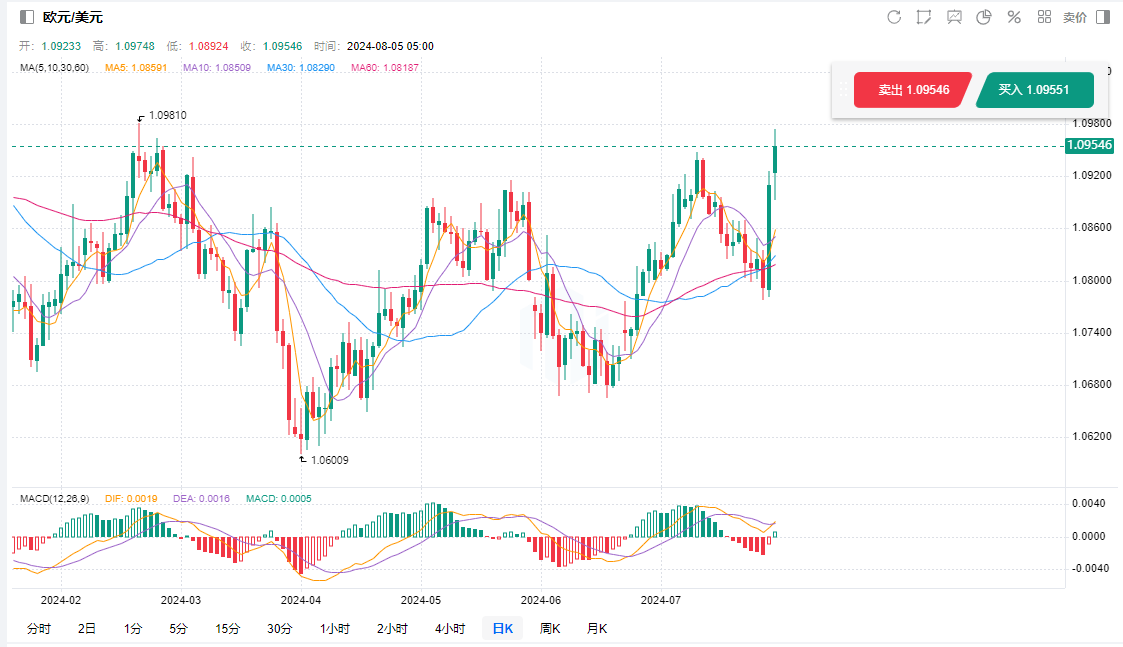This screenshot has height=647, width=1123.
Task: Select the 月K monthly chart tab
Action: [596, 629]
